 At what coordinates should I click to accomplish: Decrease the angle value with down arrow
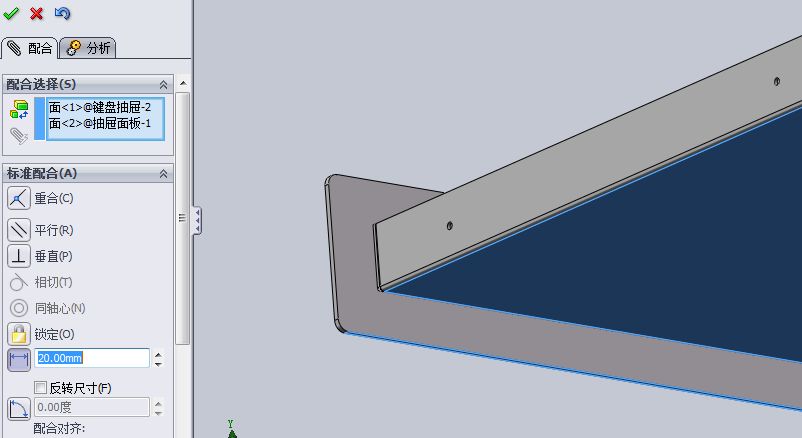159,412
